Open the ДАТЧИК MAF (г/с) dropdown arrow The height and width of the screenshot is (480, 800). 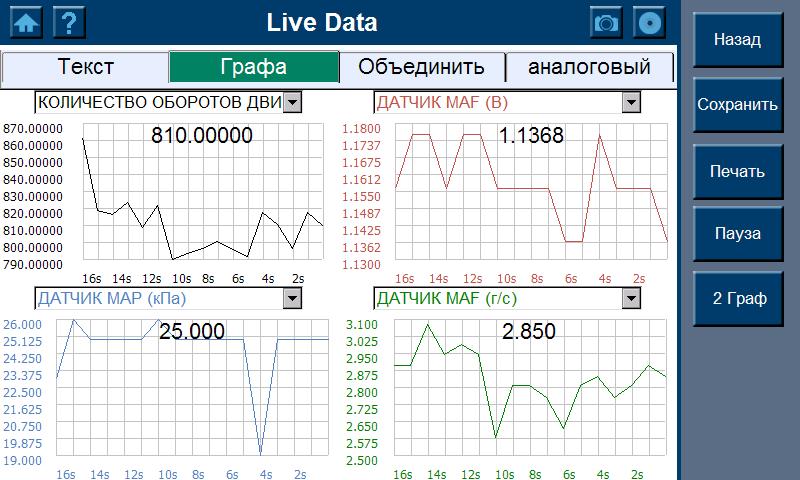tap(630, 298)
